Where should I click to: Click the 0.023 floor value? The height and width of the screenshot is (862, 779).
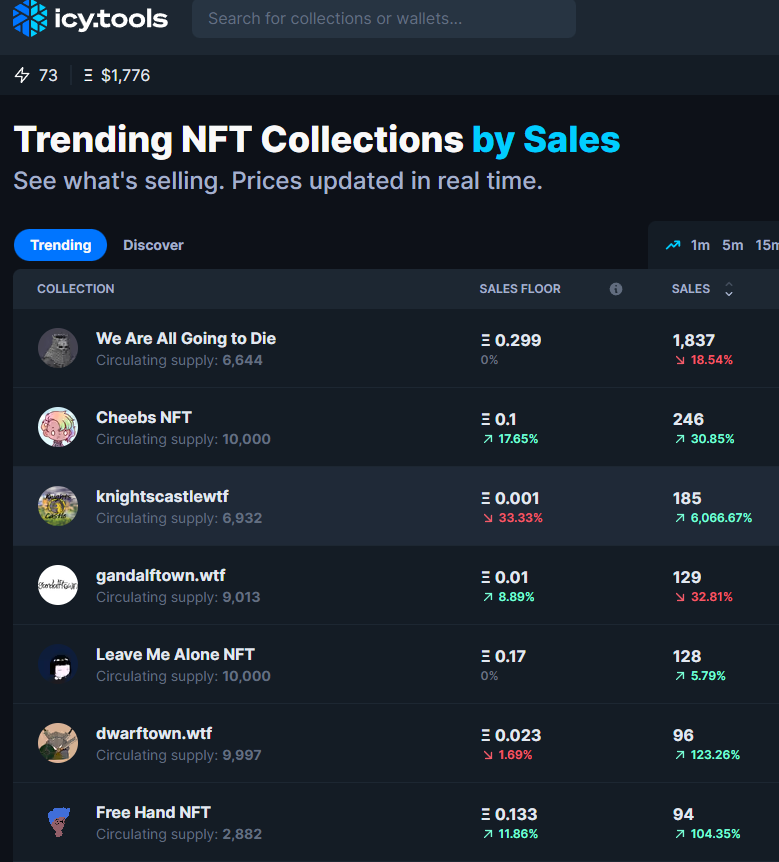[x=518, y=736]
